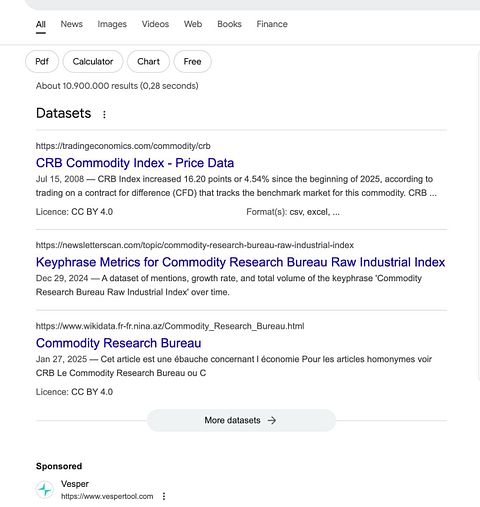Click the arrow on More datasets
The image size is (480, 507).
tap(272, 420)
